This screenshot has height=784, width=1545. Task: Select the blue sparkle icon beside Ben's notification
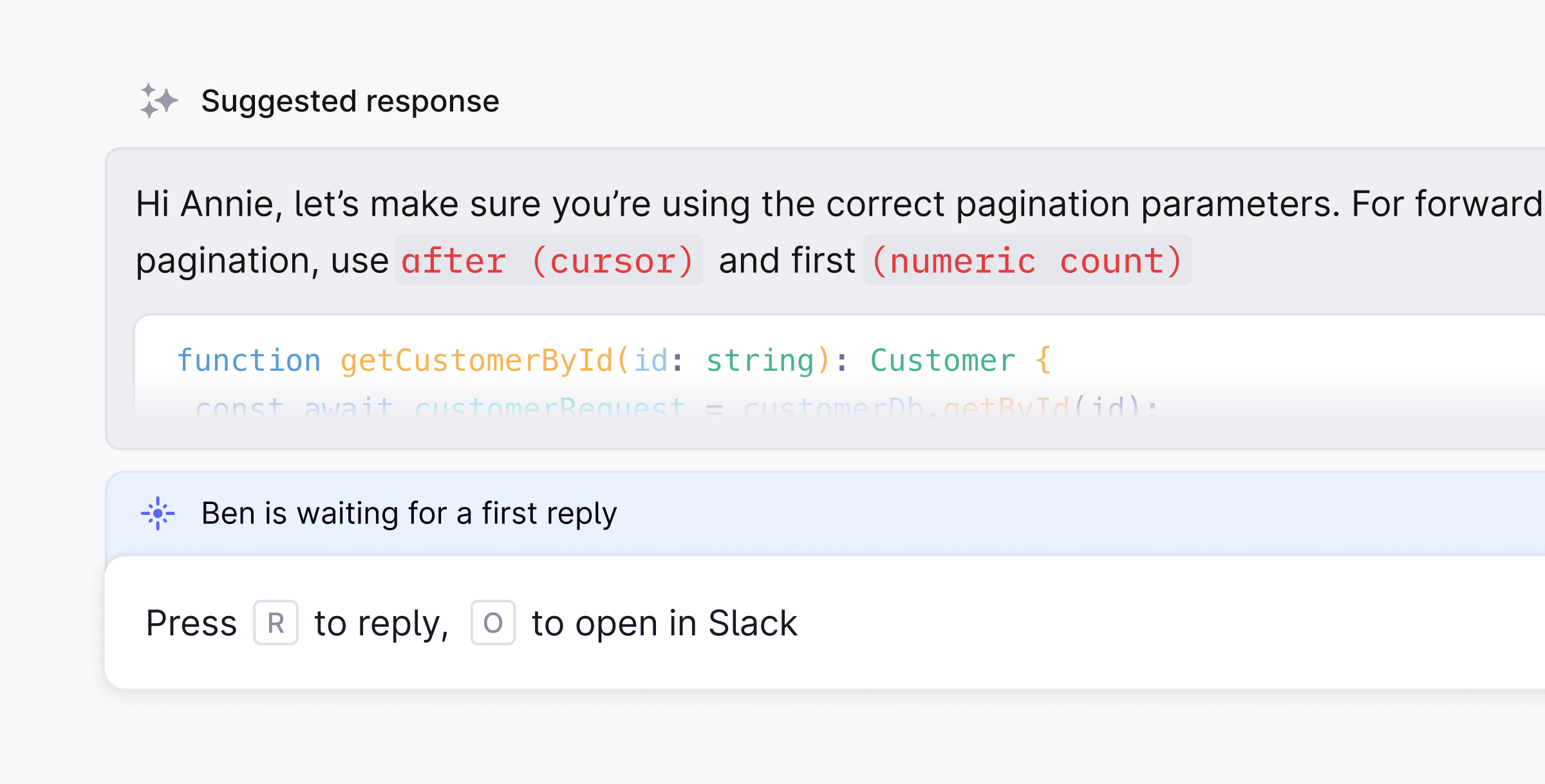coord(158,513)
